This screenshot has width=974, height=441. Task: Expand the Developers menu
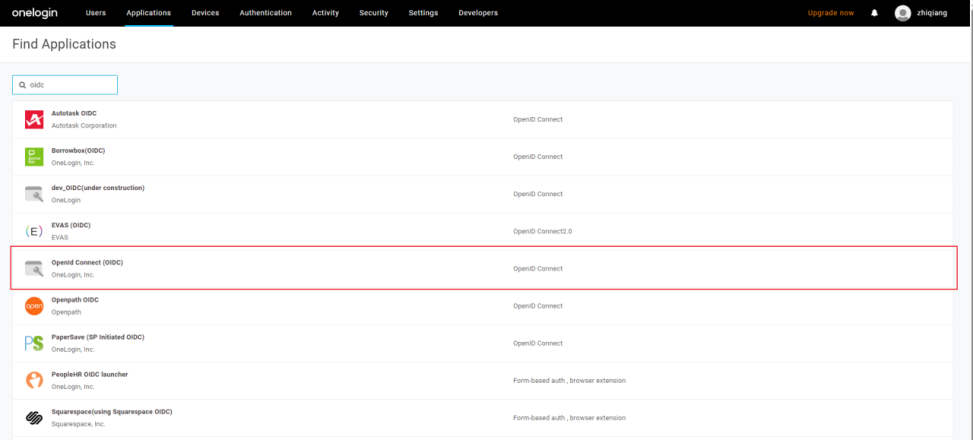coord(478,13)
